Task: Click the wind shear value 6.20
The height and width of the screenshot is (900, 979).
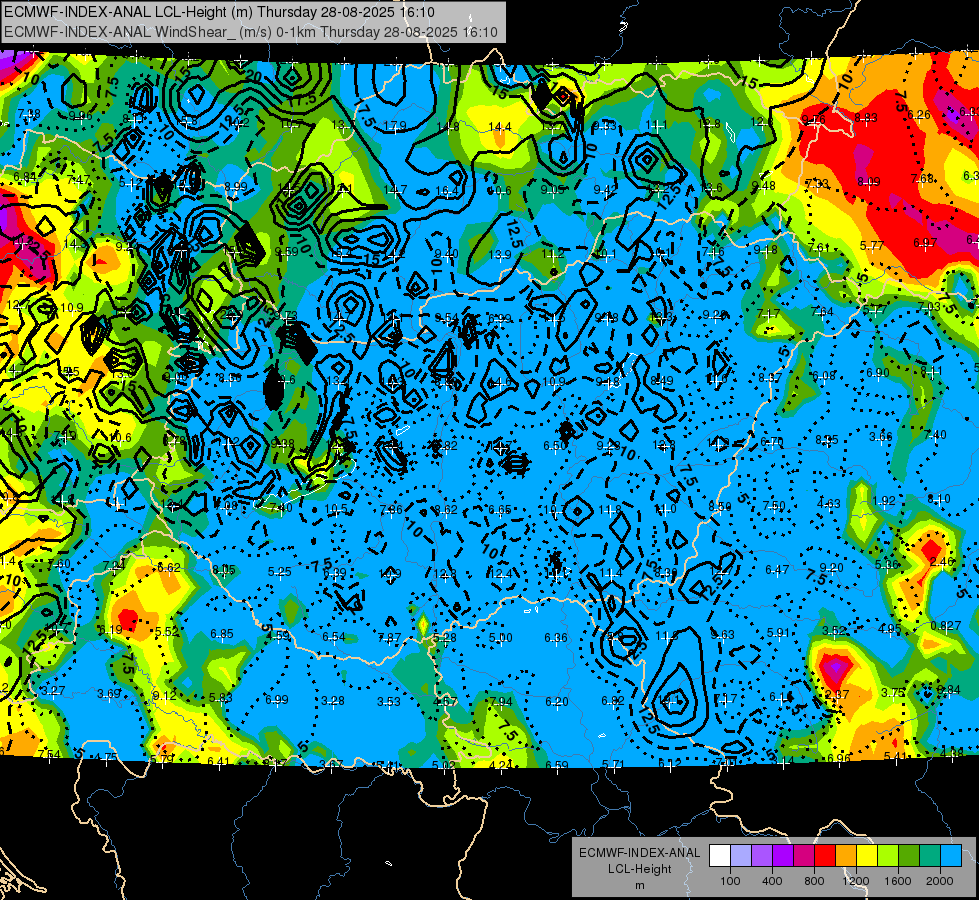Action: 557,702
